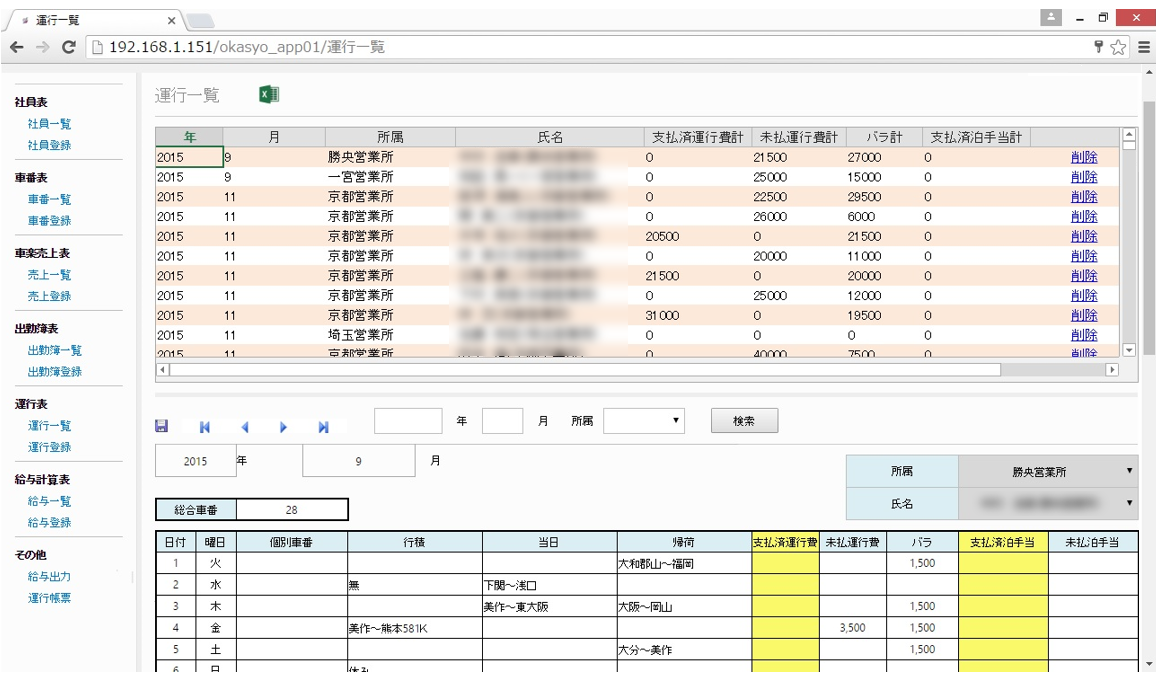
Task: Jump to the last record
Action: [323, 425]
